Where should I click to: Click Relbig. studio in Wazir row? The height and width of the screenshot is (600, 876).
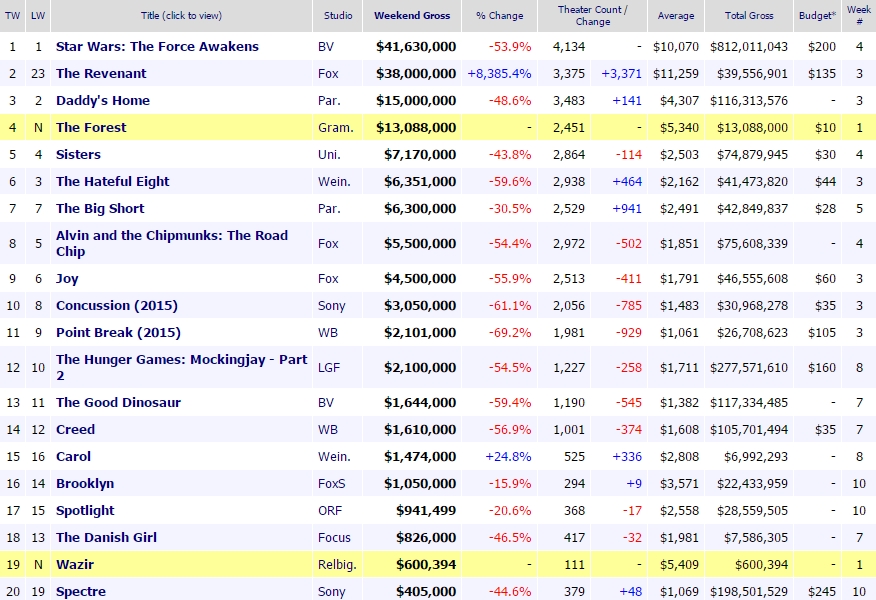coord(337,564)
